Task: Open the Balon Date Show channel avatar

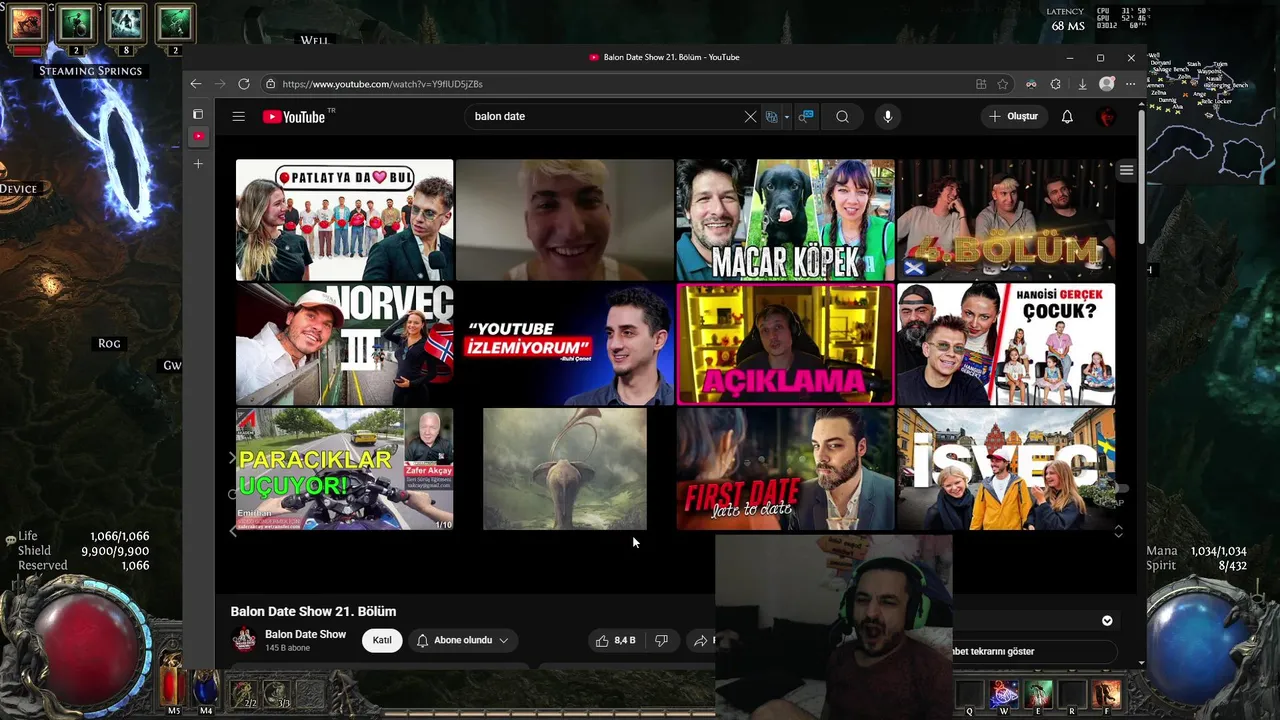Action: point(243,640)
